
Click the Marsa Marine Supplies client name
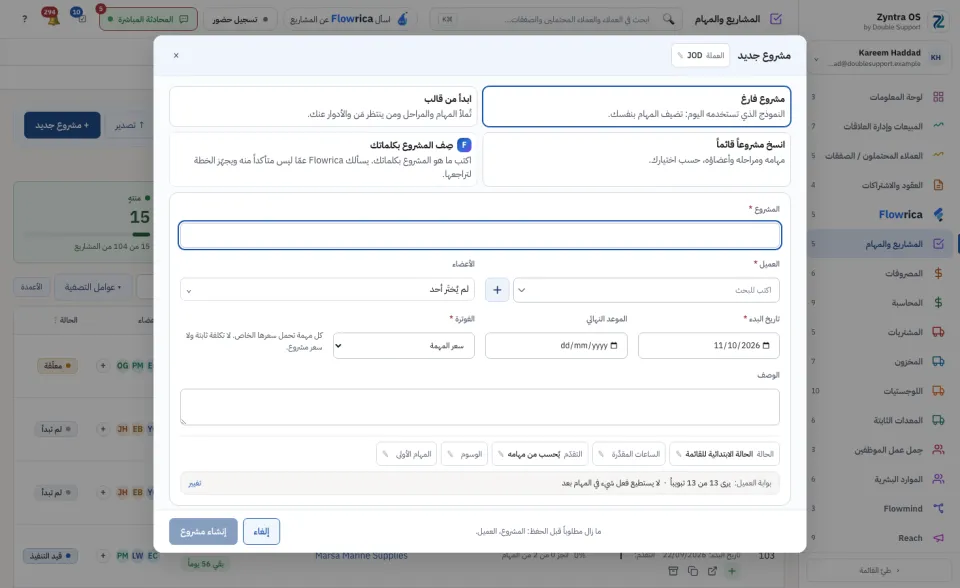pyautogui.click(x=361, y=556)
